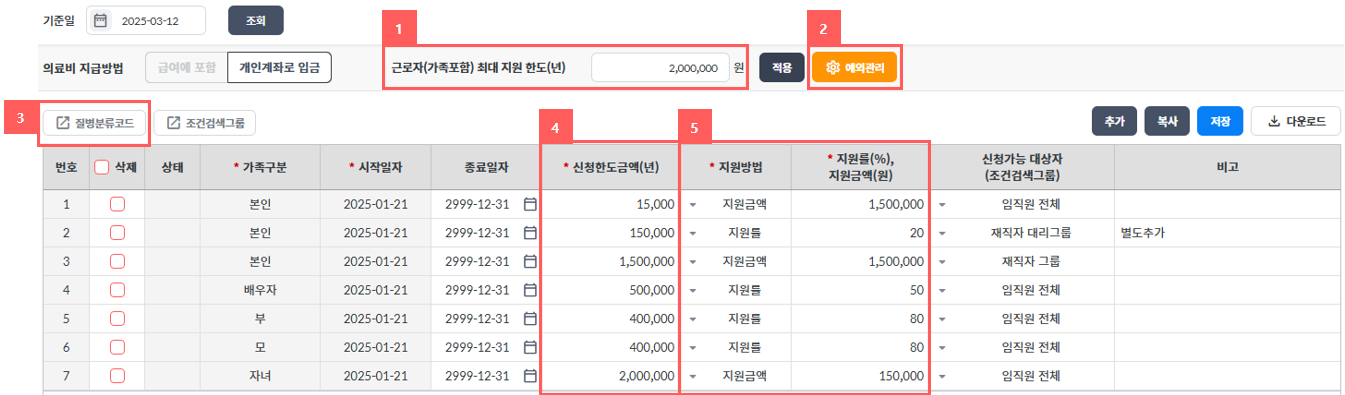Click external-link icon beside 조건검색그룹
The image size is (1345, 395).
pos(174,123)
